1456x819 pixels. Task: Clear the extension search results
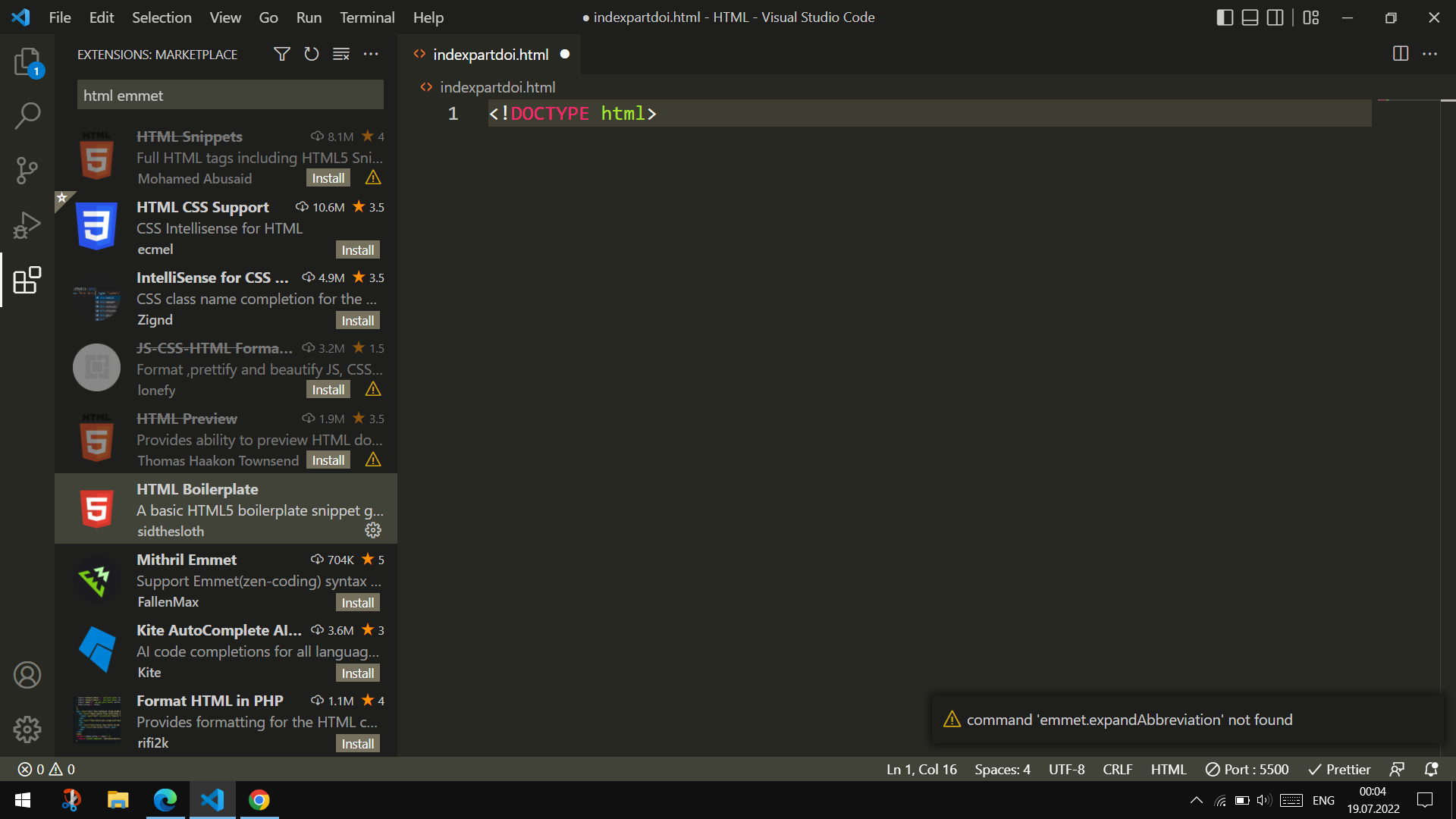340,54
